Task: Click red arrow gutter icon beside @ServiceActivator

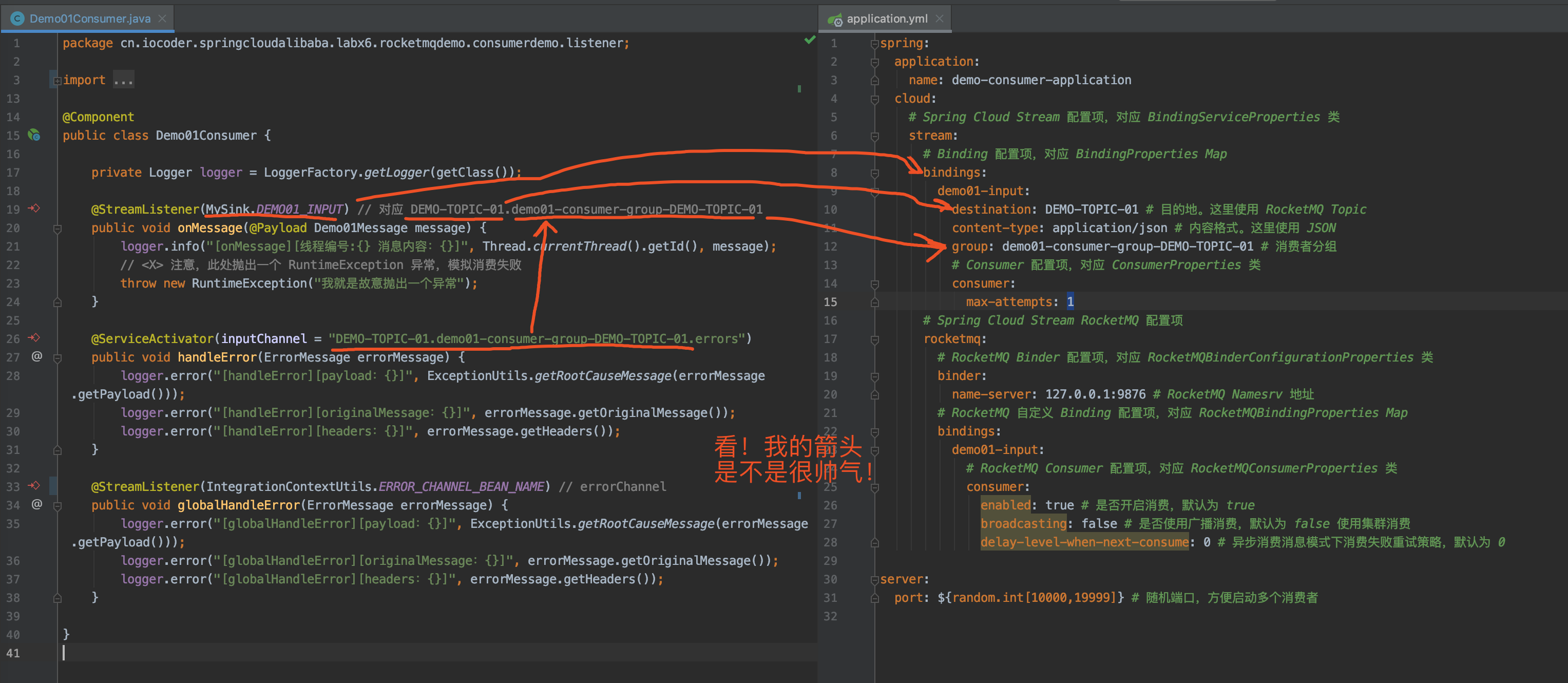Action: tap(34, 338)
